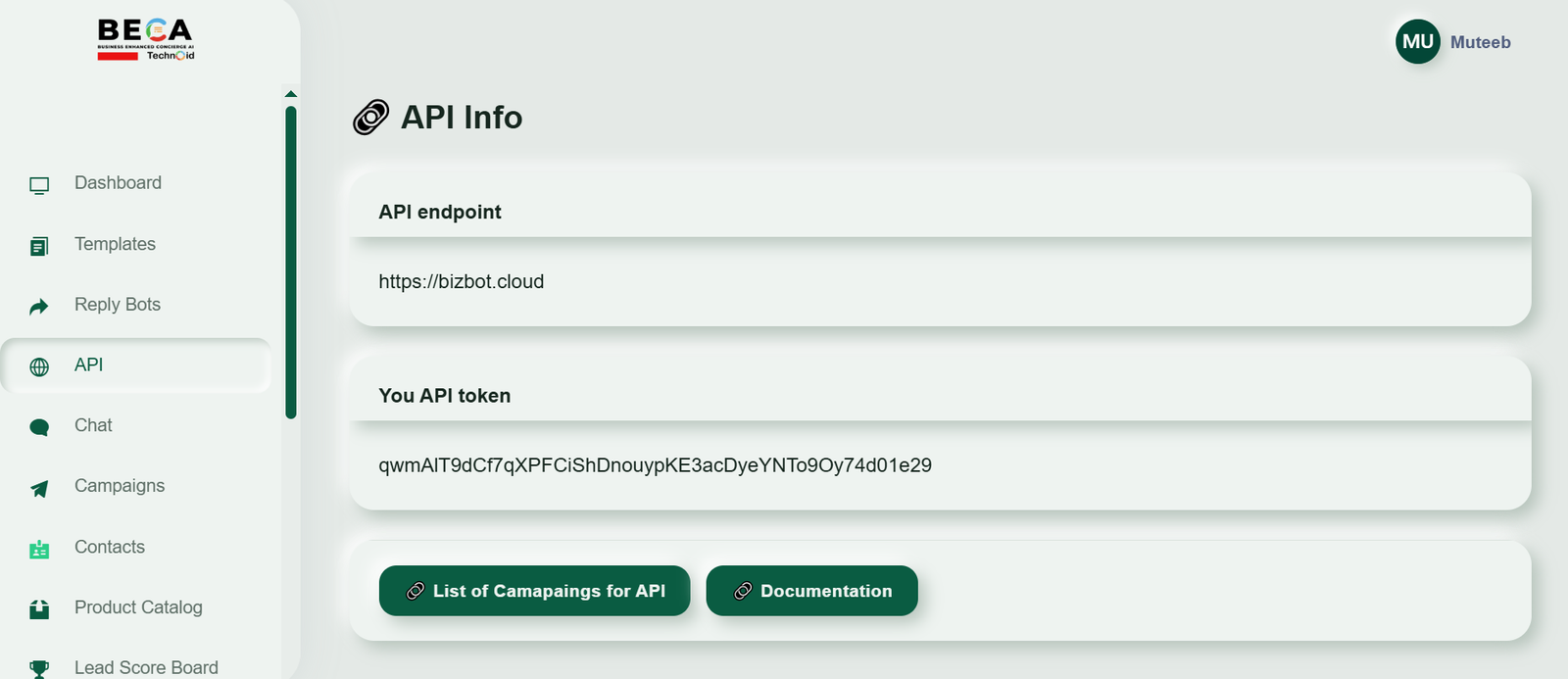
Task: Click the Templates document icon
Action: (39, 246)
